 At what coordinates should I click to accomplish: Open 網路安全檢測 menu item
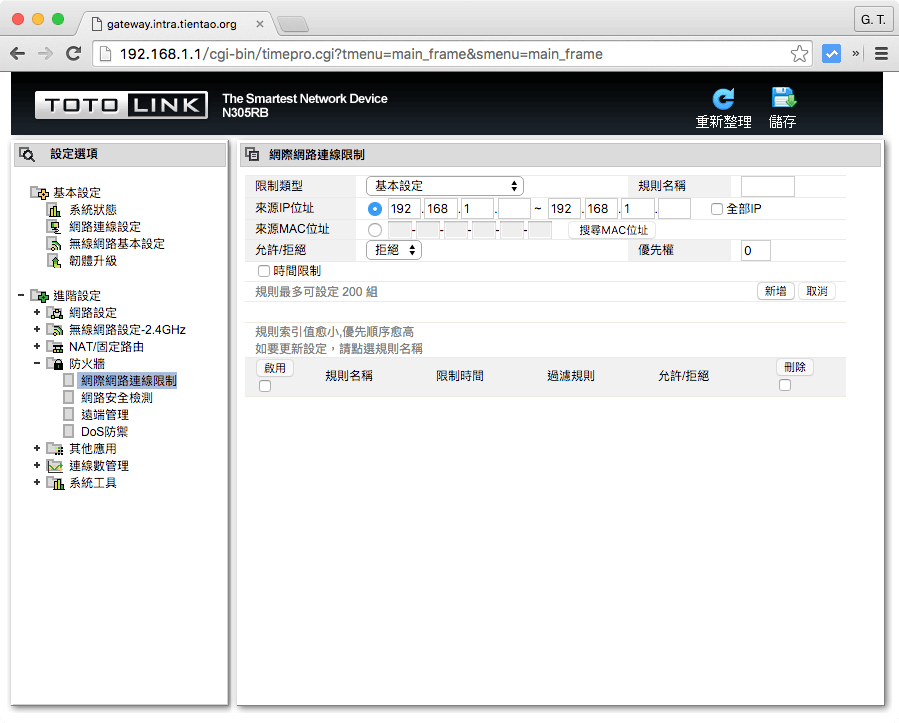point(116,398)
